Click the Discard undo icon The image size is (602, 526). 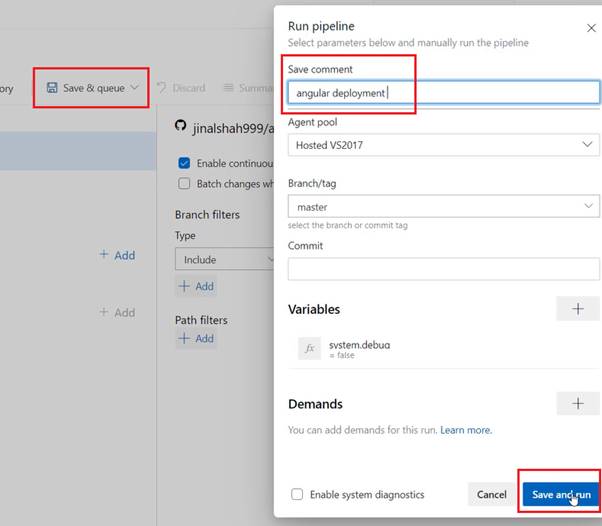pyautogui.click(x=162, y=88)
